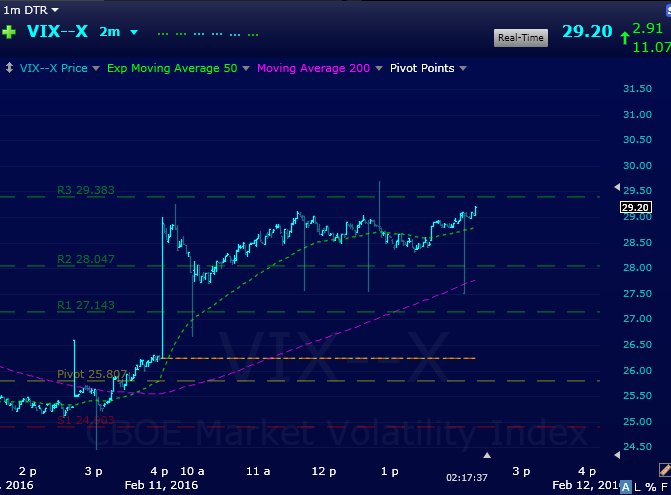Click the white up-triangle time marker on the time axis

487,455
